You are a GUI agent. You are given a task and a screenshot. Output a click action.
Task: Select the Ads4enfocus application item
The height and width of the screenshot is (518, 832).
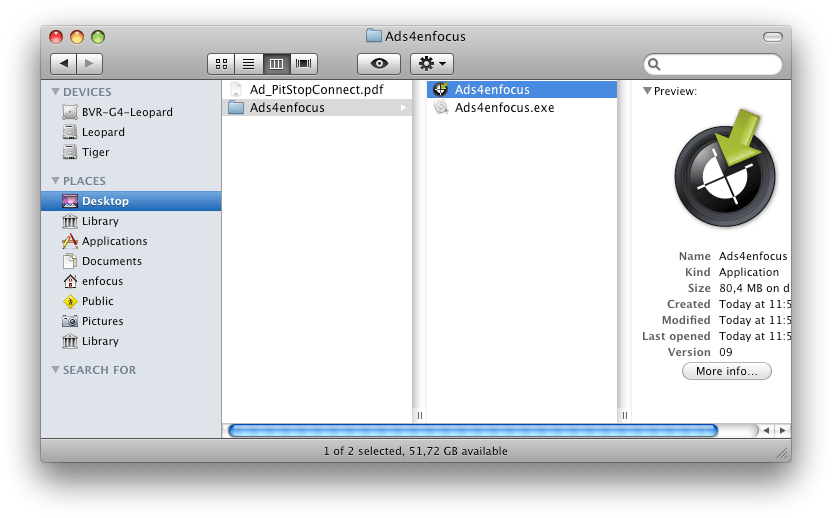(x=522, y=90)
